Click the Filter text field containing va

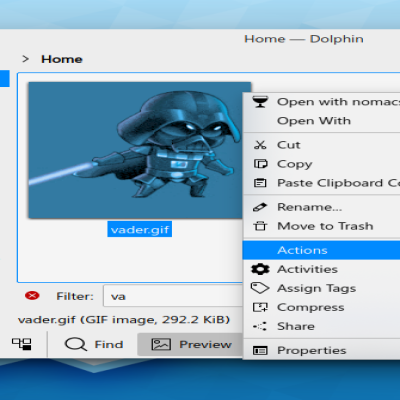pos(173,296)
